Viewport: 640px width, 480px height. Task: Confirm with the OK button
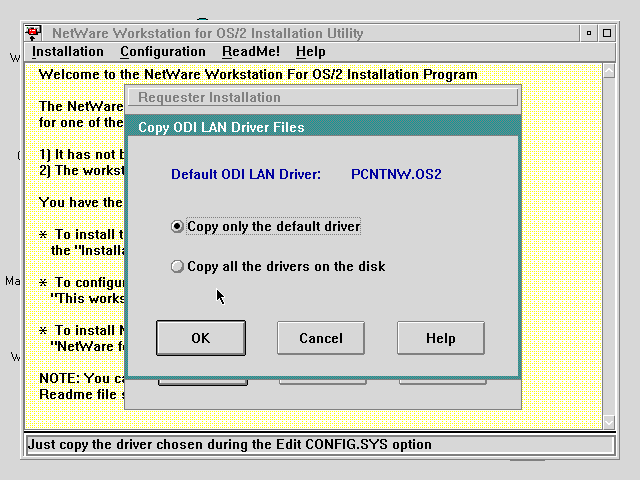click(x=201, y=338)
